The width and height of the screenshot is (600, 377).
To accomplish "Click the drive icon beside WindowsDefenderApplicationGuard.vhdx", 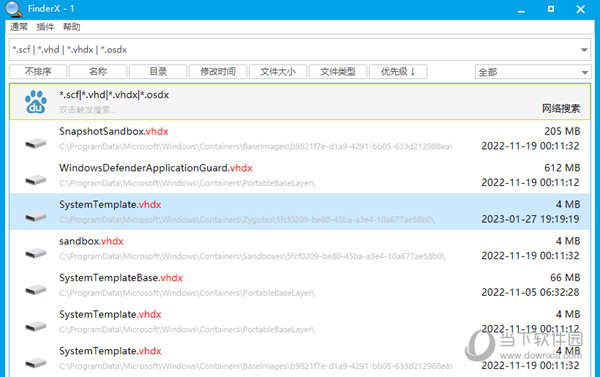I will 36,179.
